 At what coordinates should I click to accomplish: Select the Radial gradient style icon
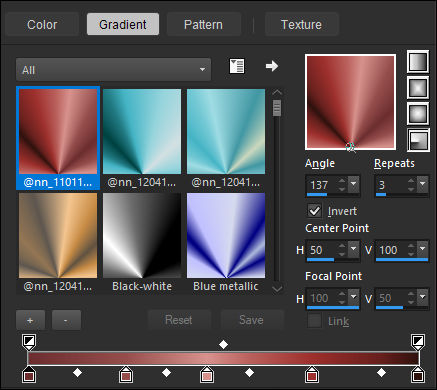tap(418, 140)
